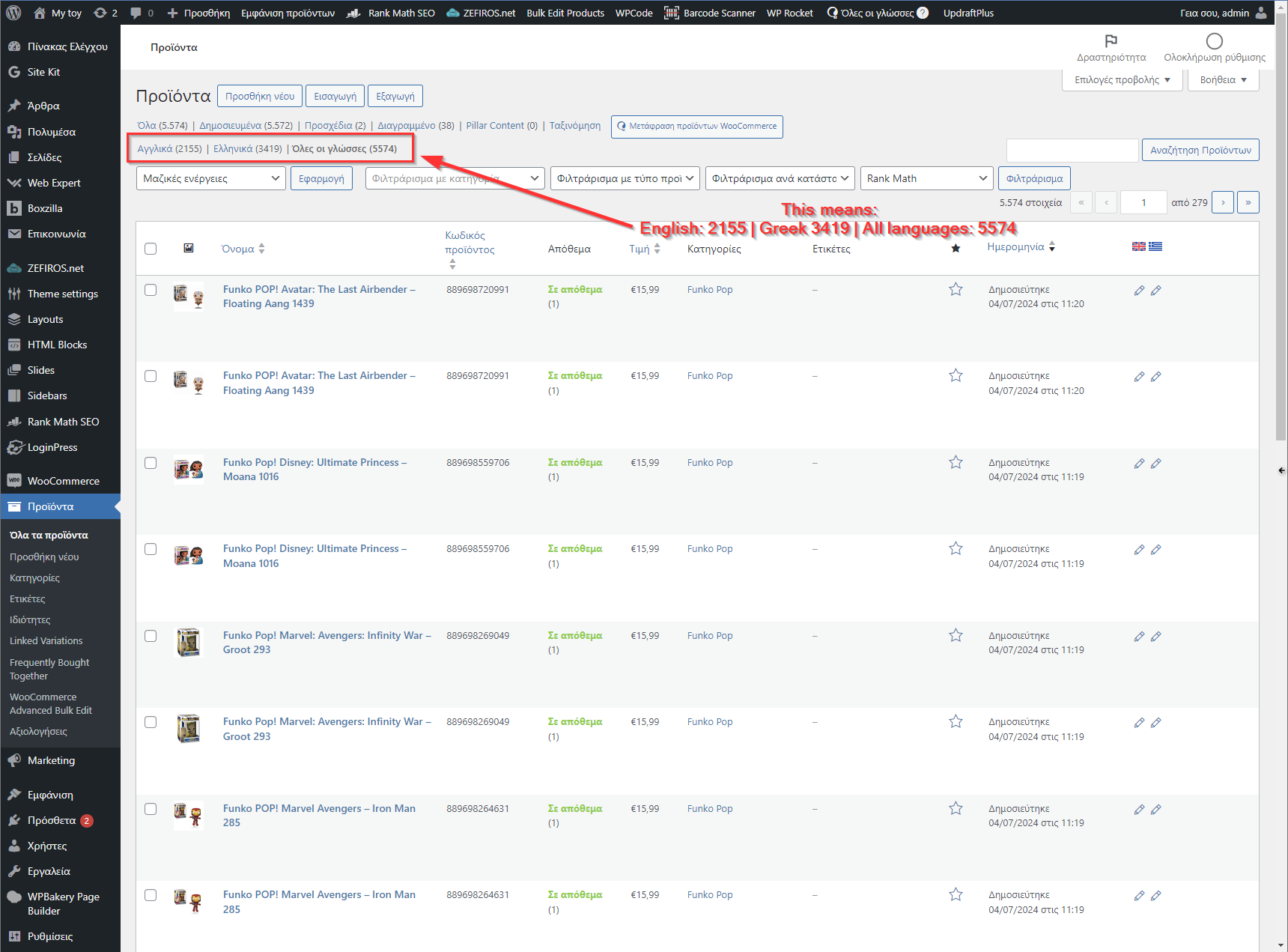Open Linked Variations submenu item
This screenshot has height=952, width=1288.
(46, 641)
